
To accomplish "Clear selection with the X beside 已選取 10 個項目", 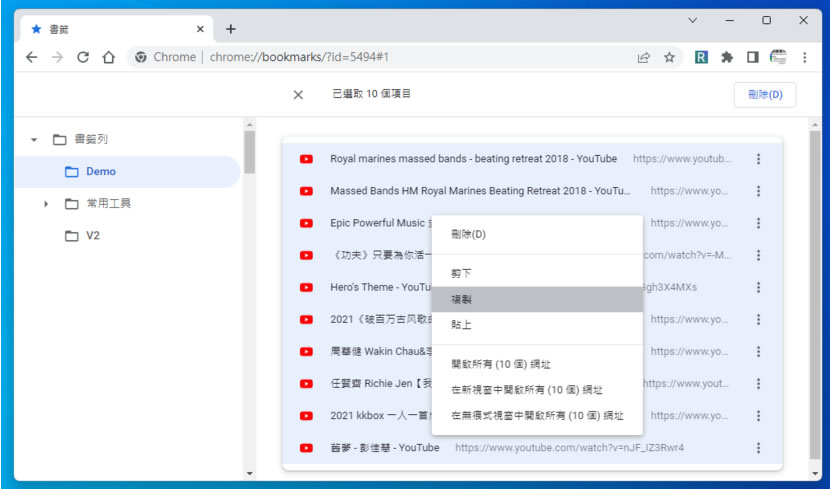I will (x=298, y=95).
